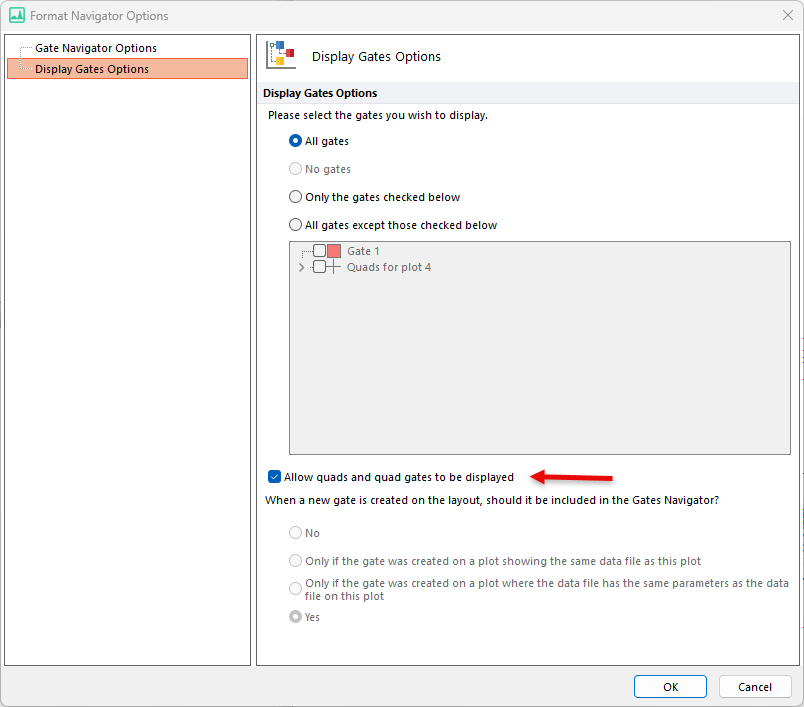
Task: Click the quadrant crosshair icon for plot 4
Action: click(x=334, y=267)
